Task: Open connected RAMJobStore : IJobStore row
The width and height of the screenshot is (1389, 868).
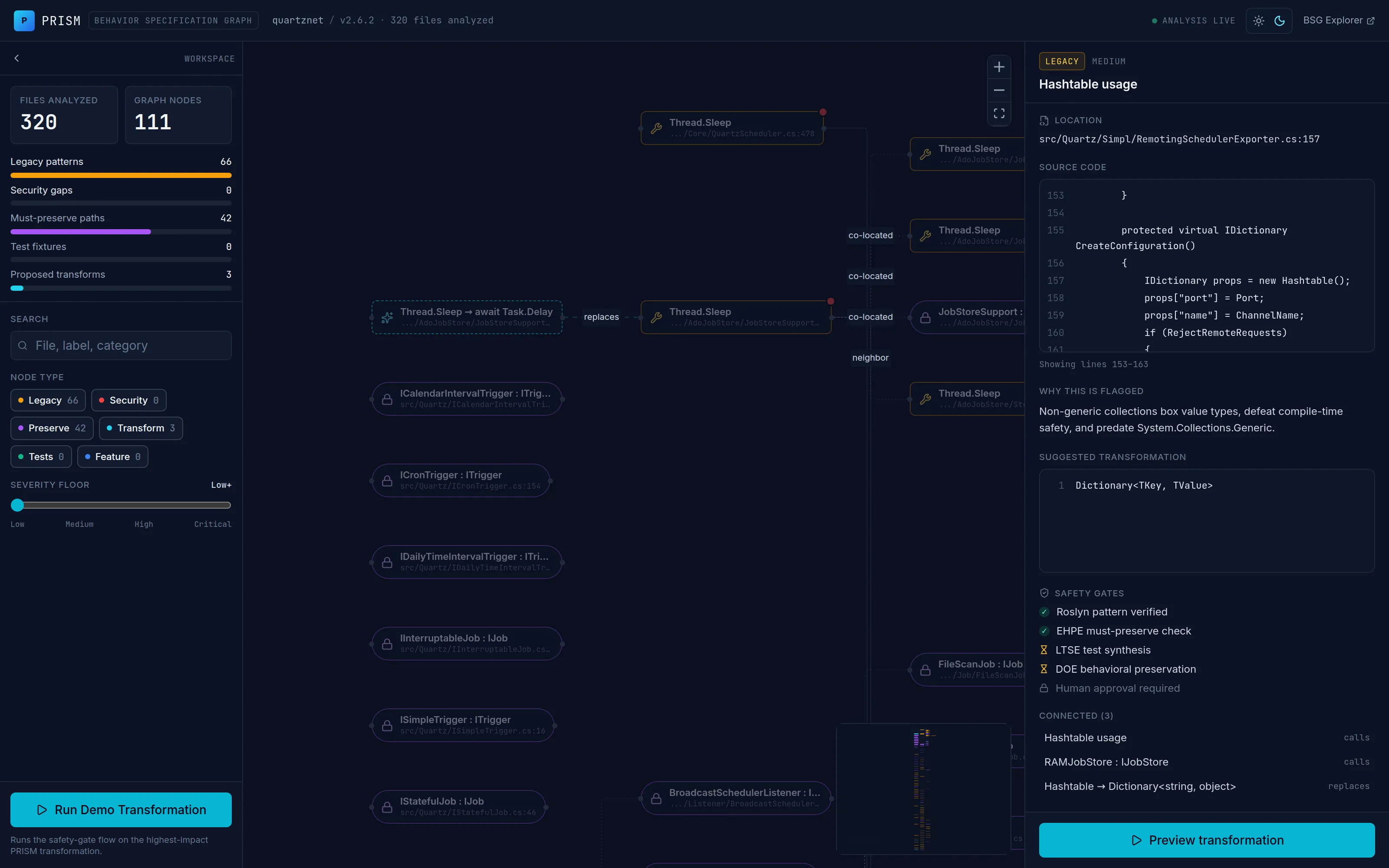Action: (1207, 762)
